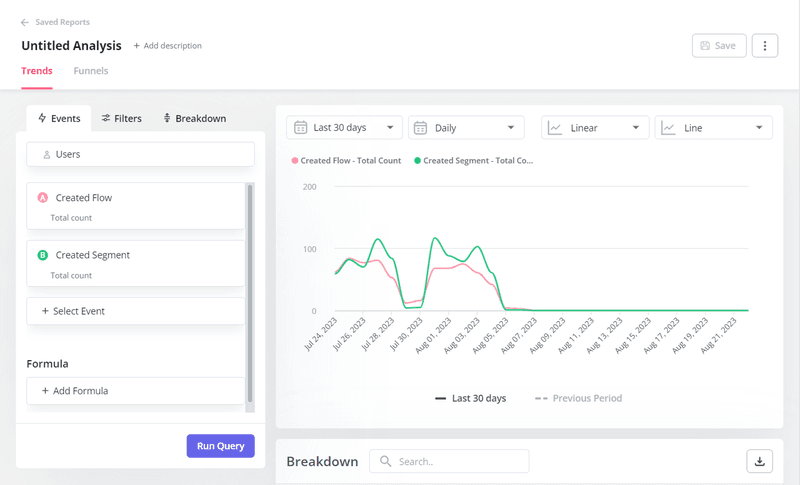Screen dimensions: 800x485
Task: Click the green B badge on Created Segment
Action: pos(43,255)
